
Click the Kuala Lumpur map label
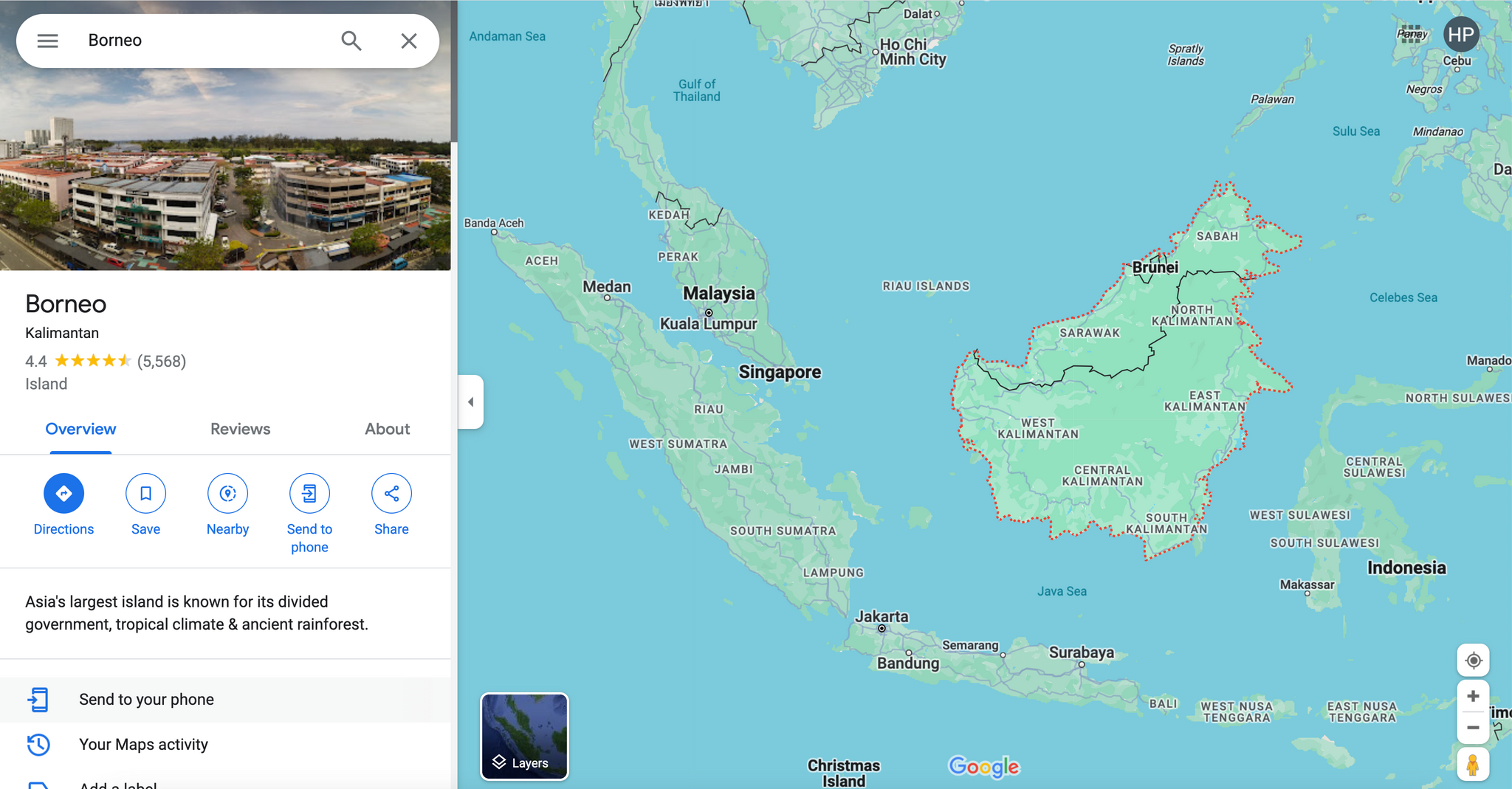[709, 324]
